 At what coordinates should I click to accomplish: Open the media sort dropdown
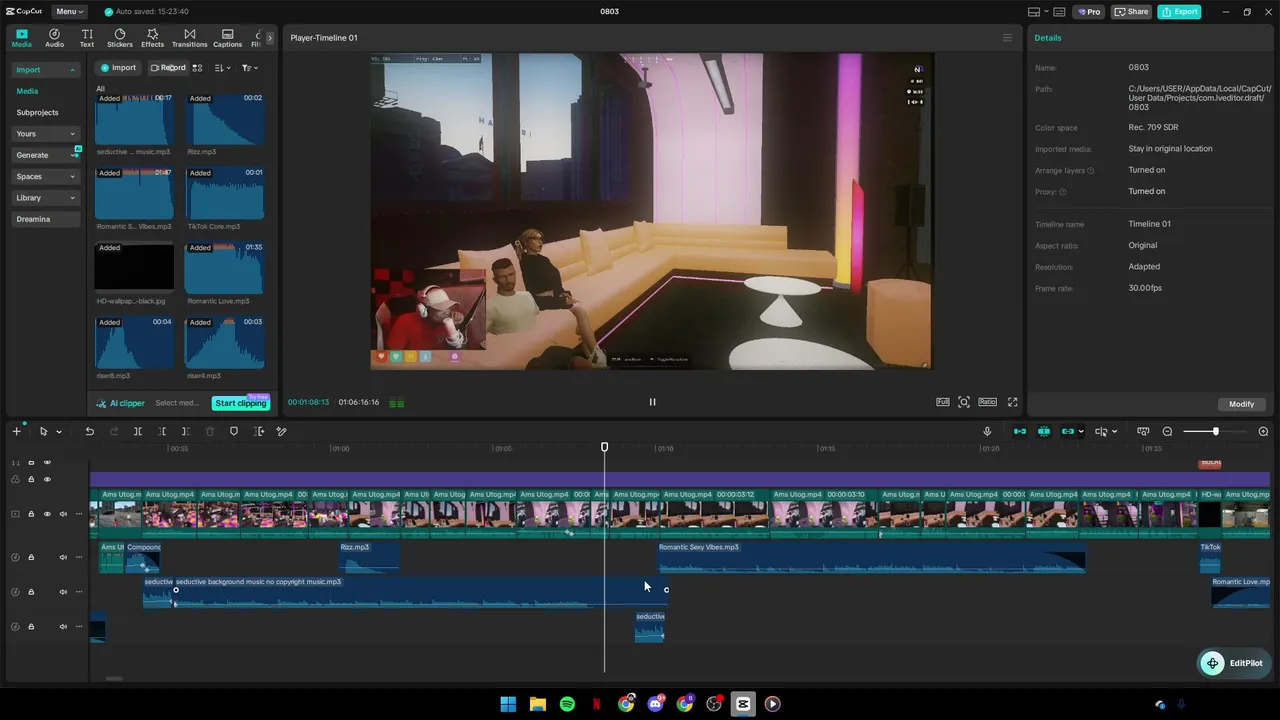point(222,68)
